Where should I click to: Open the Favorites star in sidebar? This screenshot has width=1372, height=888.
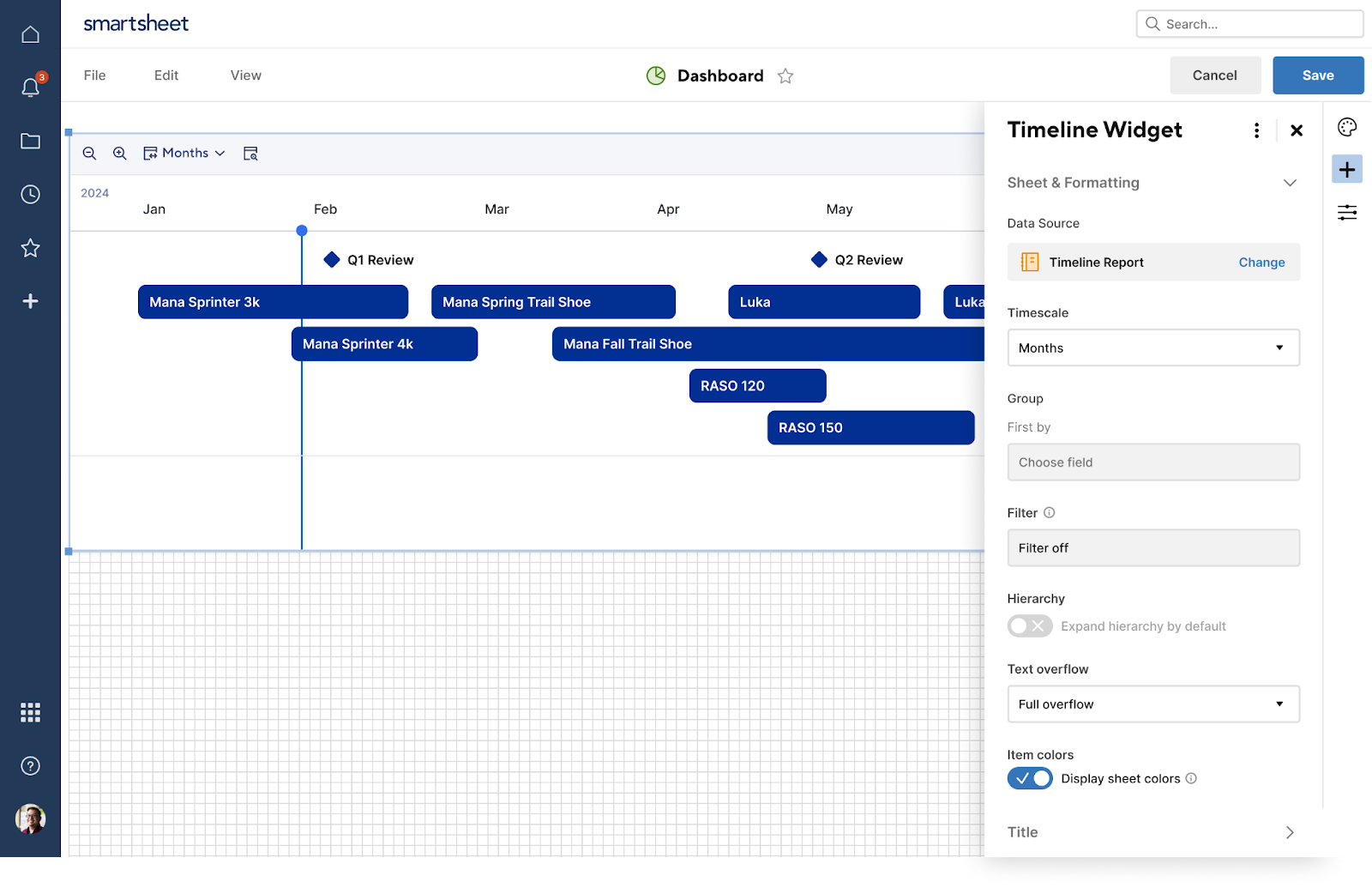point(30,248)
